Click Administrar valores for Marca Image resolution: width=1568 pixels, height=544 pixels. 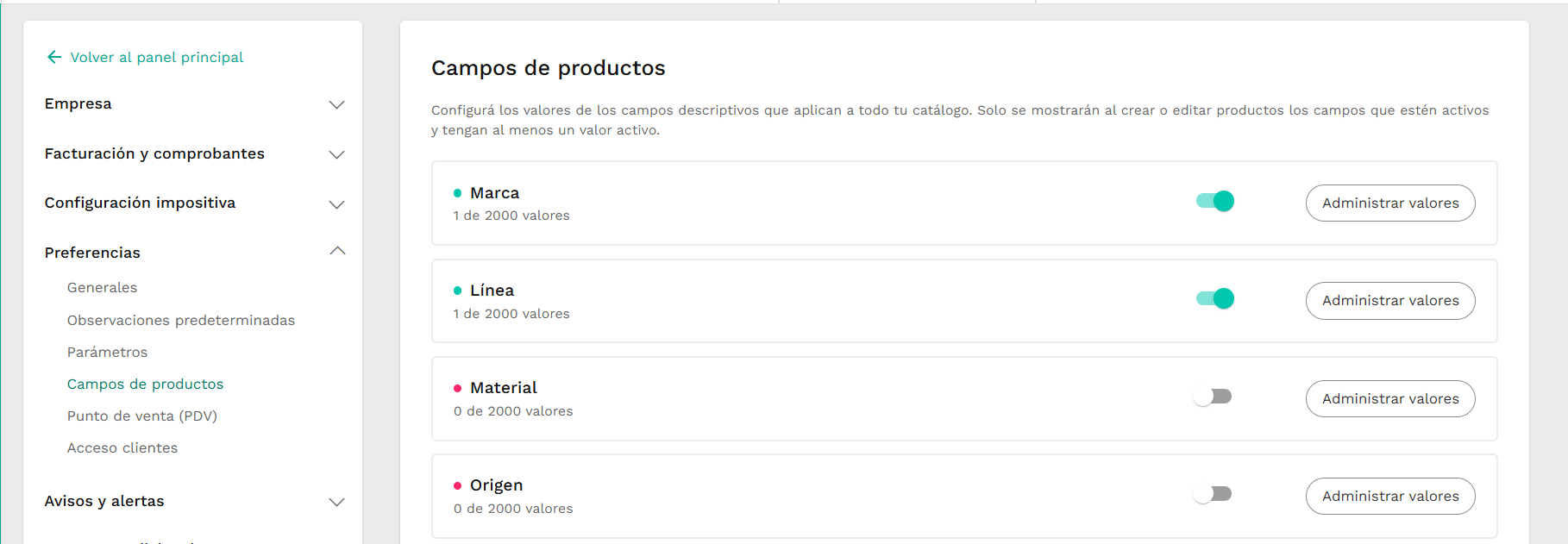point(1390,203)
